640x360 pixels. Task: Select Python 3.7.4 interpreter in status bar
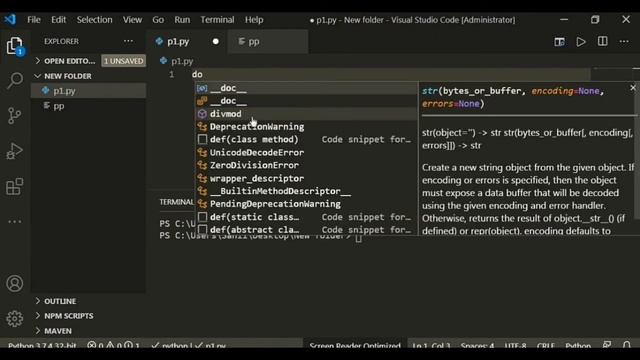(42, 346)
